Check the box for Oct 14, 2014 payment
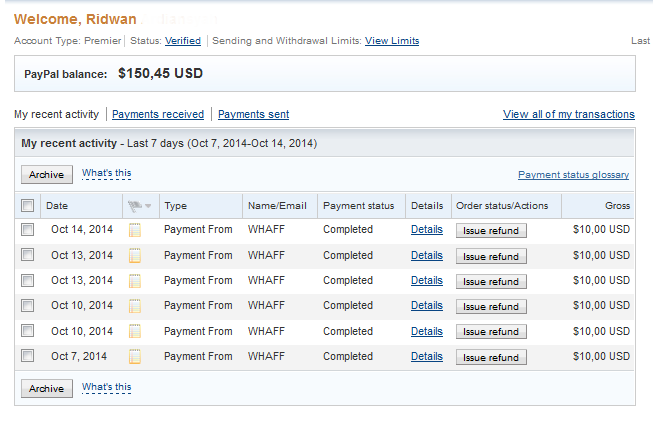The width and height of the screenshot is (653, 422). click(28, 230)
